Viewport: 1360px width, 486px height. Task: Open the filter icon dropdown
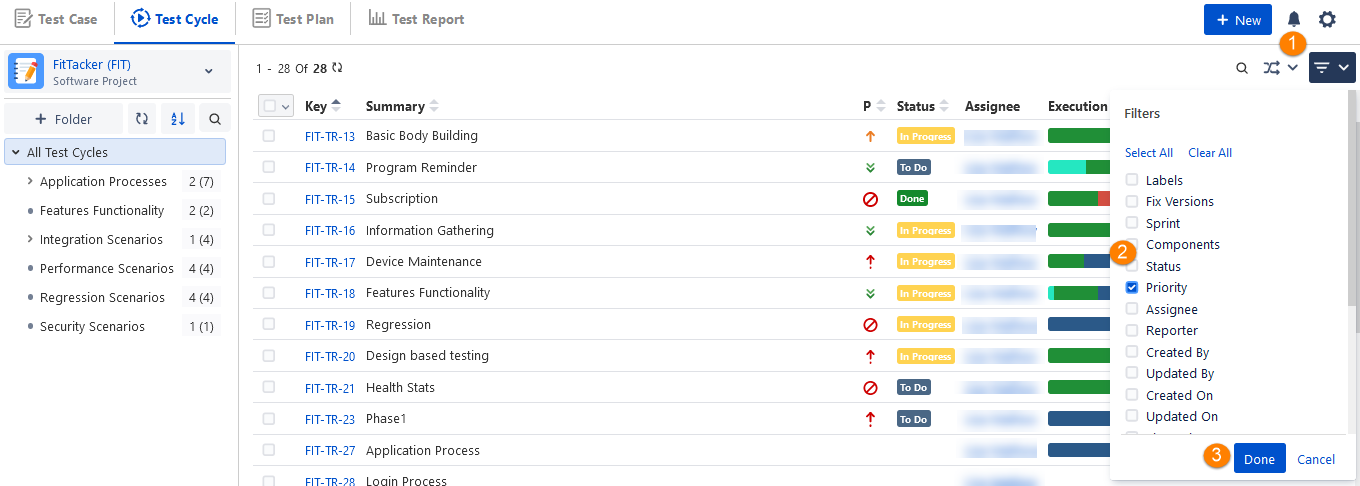(1333, 68)
